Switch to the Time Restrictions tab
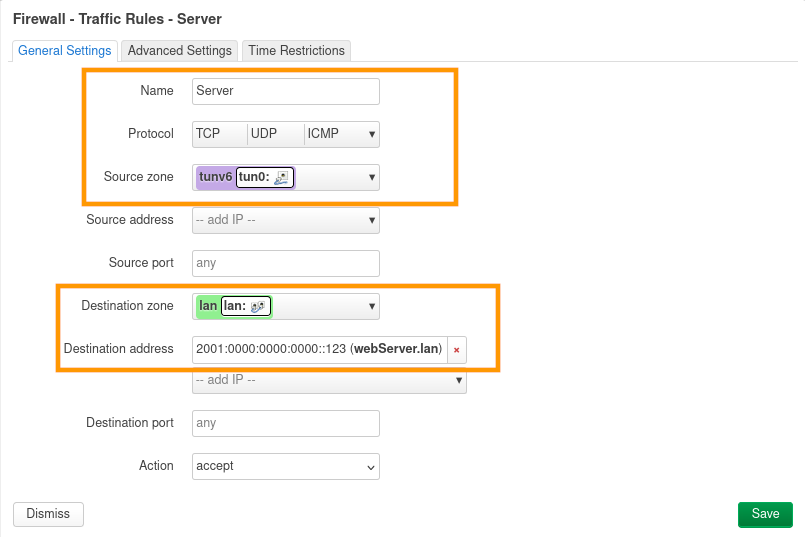The height and width of the screenshot is (537, 805). [x=296, y=51]
